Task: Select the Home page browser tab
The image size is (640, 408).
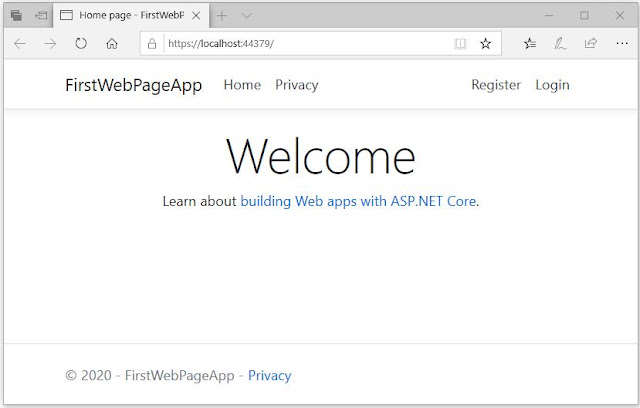Action: [x=131, y=16]
